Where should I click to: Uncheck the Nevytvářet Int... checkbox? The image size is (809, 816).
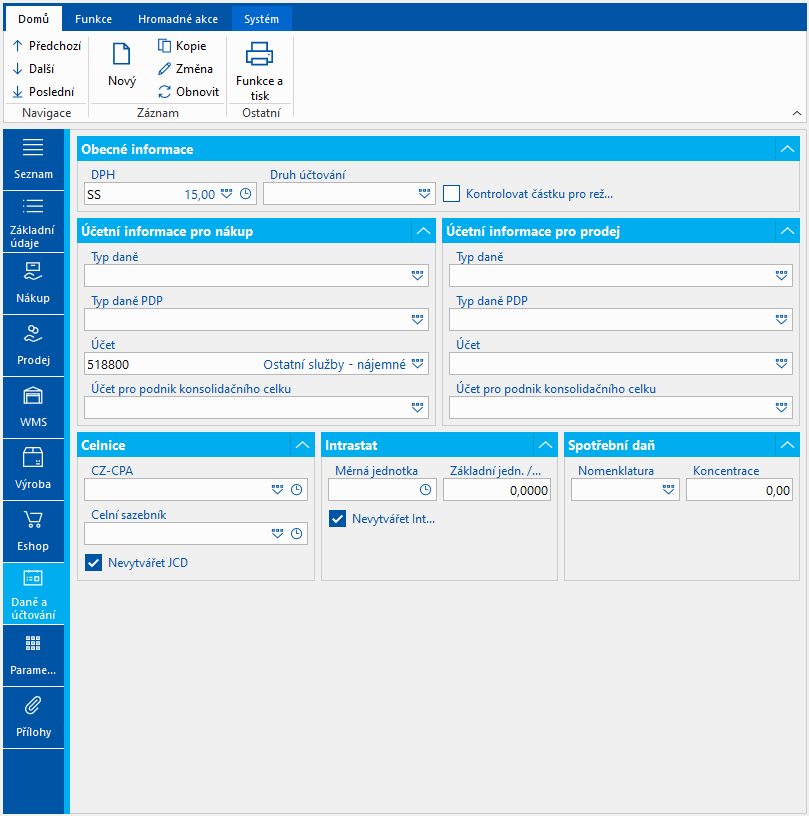338,519
